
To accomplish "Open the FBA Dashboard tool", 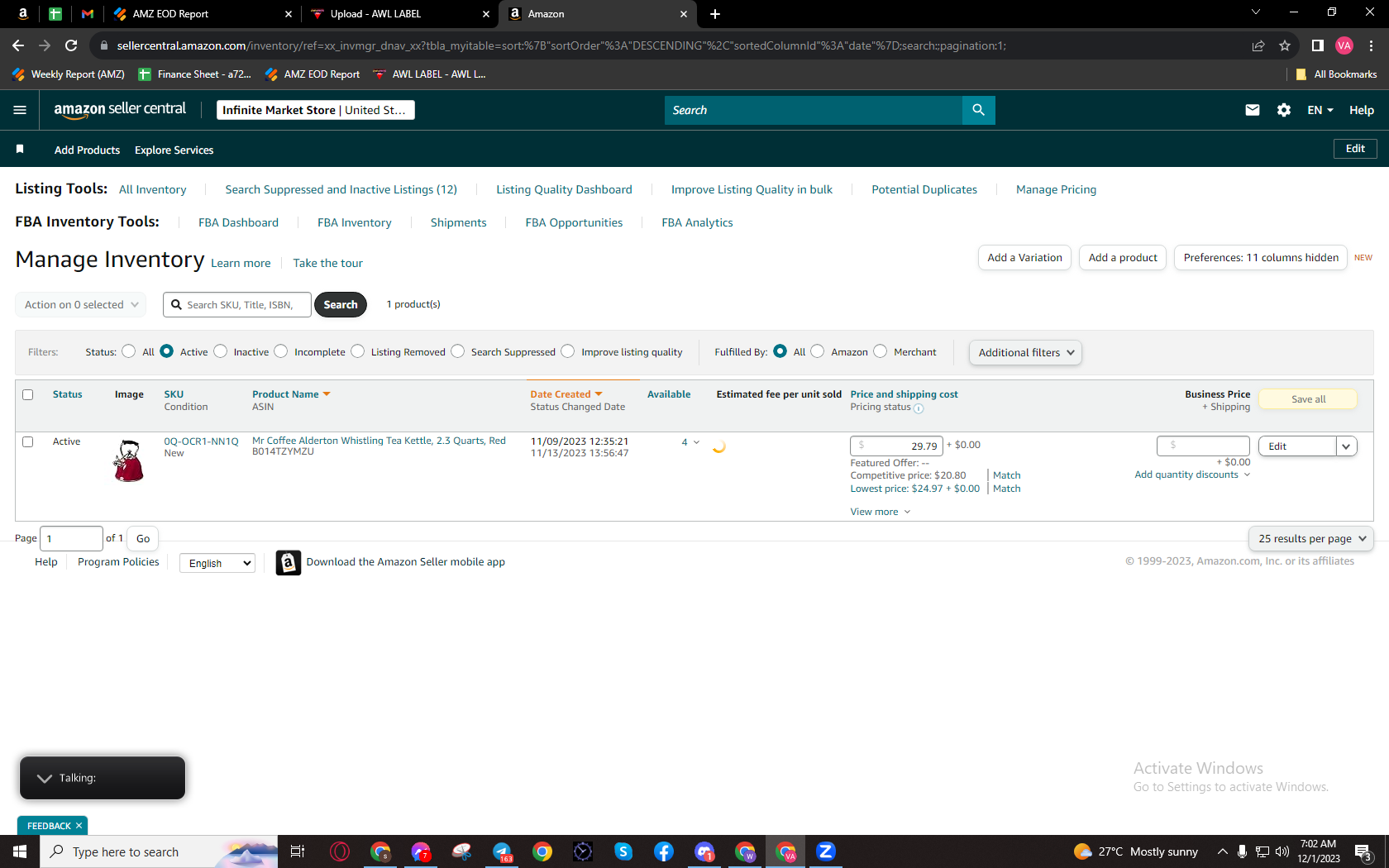I will point(238,222).
